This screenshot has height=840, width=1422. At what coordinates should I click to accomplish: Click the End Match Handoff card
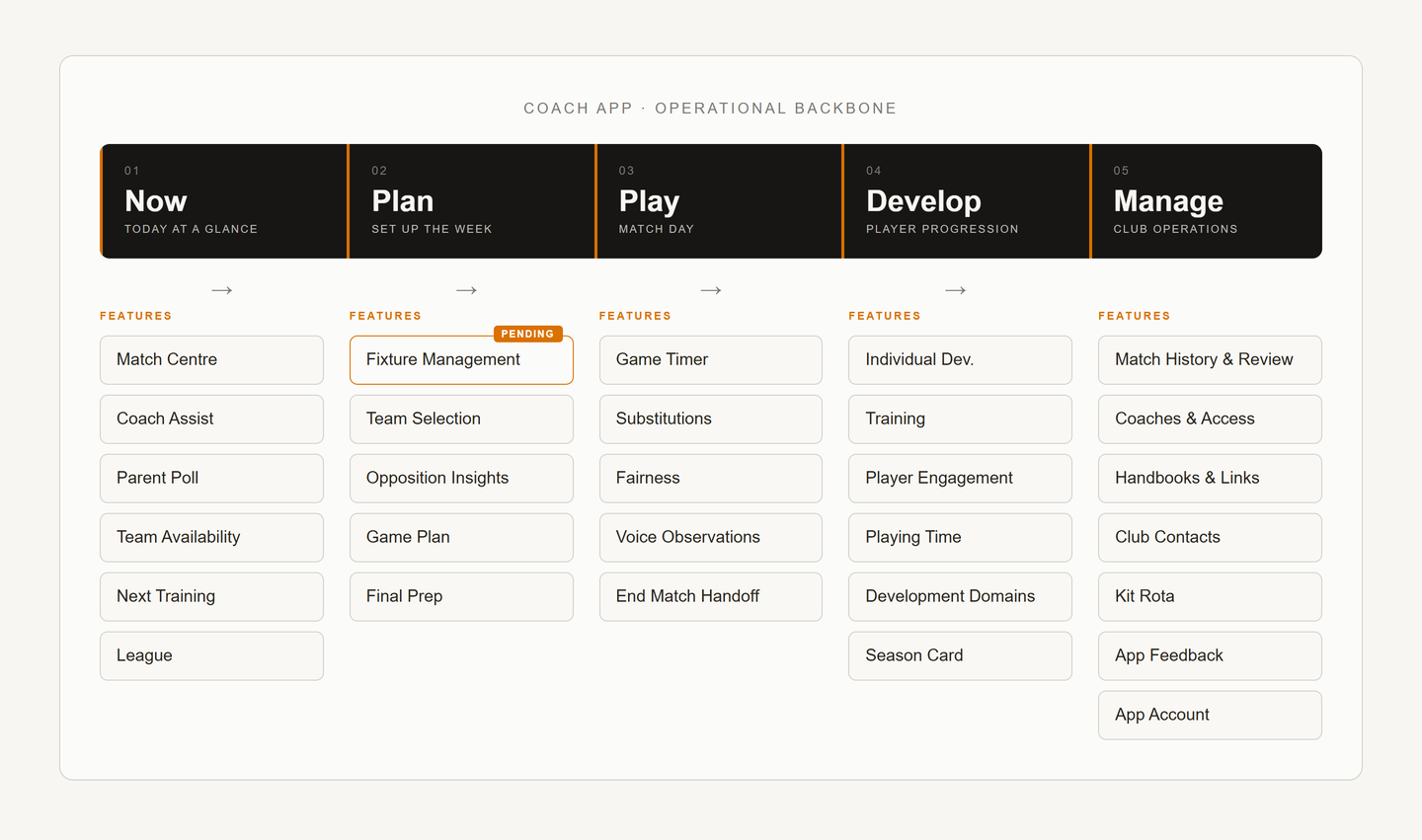click(711, 597)
